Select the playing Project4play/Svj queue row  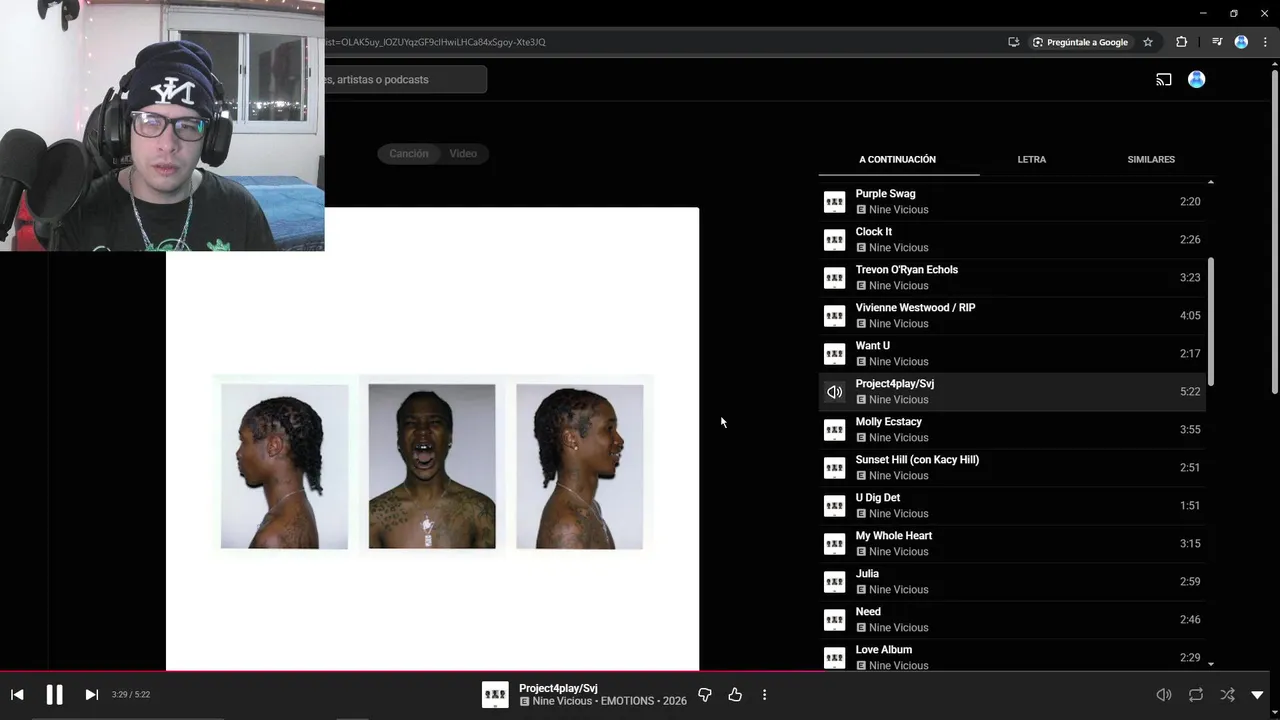click(1012, 391)
